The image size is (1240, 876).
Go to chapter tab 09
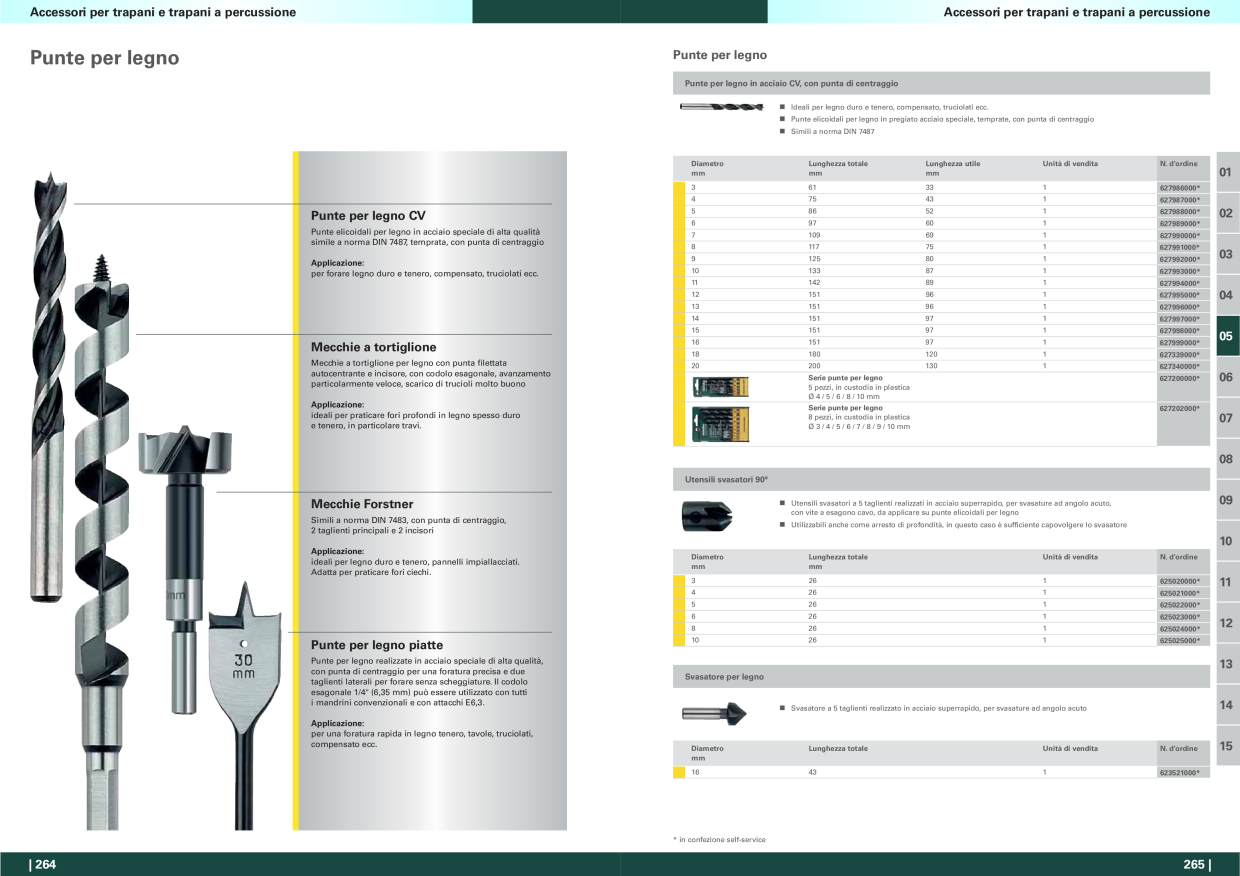click(x=1227, y=500)
